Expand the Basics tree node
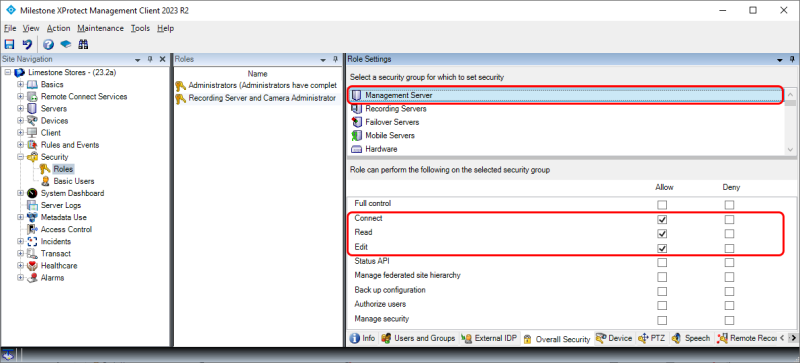This screenshot has width=800, height=363. tap(20, 84)
